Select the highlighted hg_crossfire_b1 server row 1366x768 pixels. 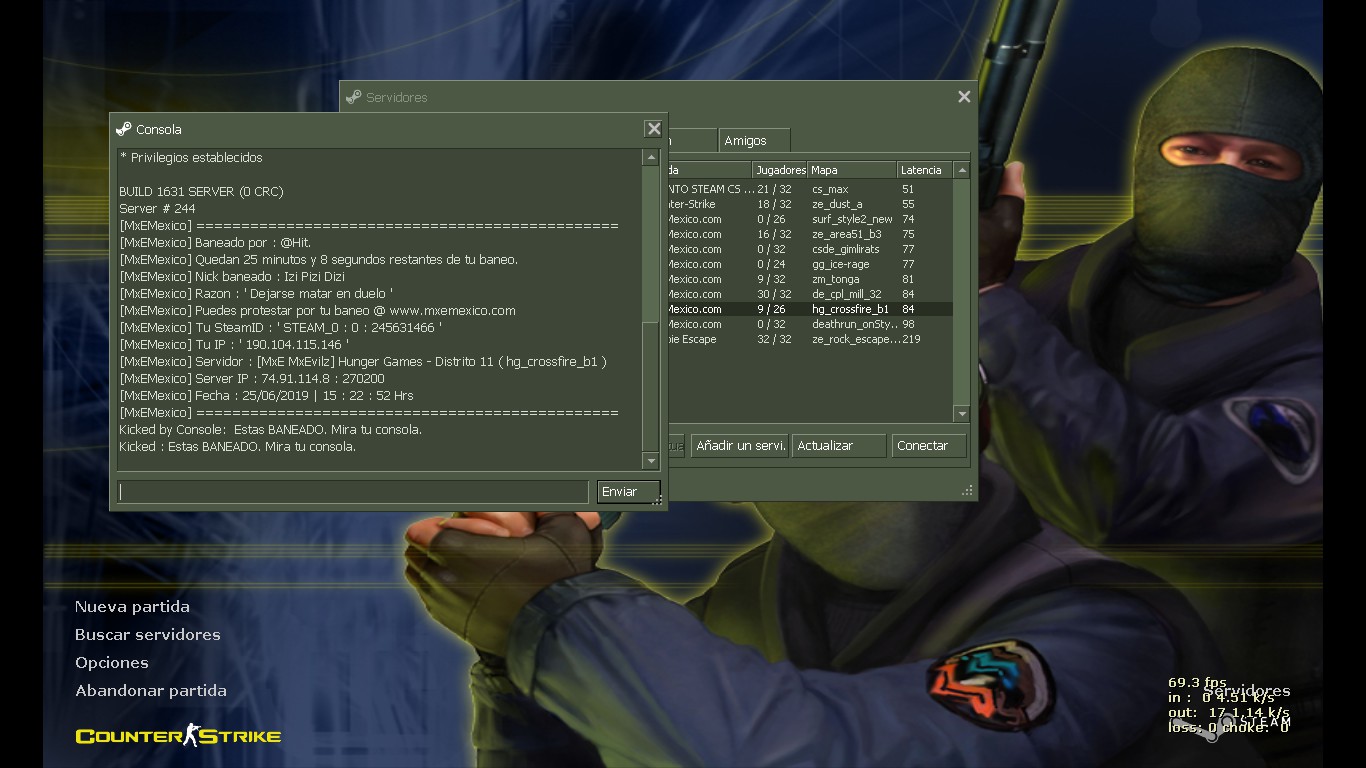coord(810,309)
